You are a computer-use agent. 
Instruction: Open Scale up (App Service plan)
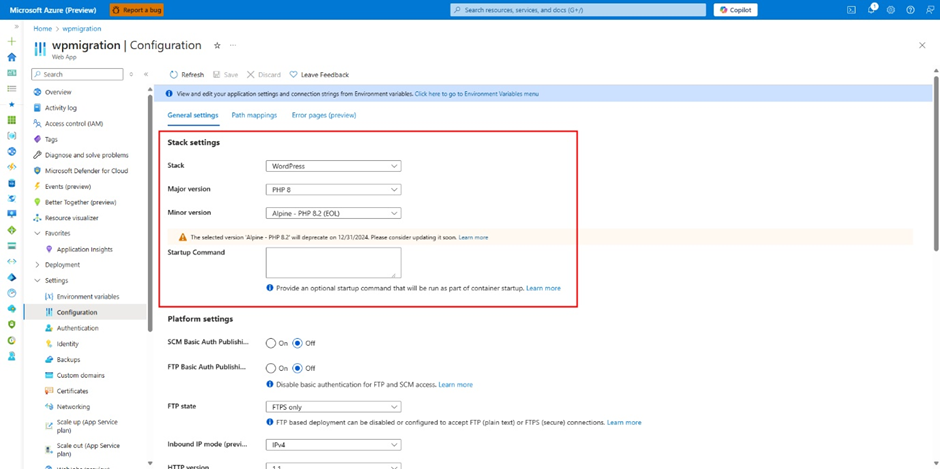(87, 426)
